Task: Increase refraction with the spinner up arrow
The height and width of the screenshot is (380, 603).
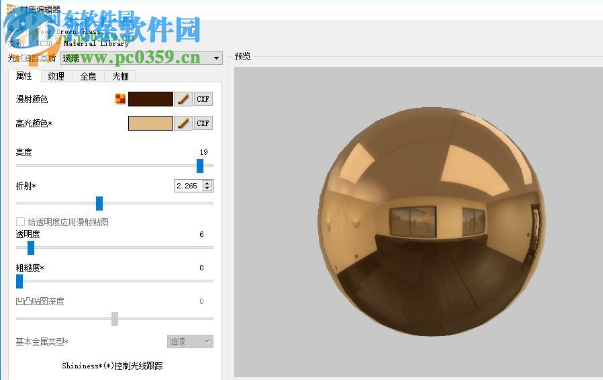Action: coord(208,183)
